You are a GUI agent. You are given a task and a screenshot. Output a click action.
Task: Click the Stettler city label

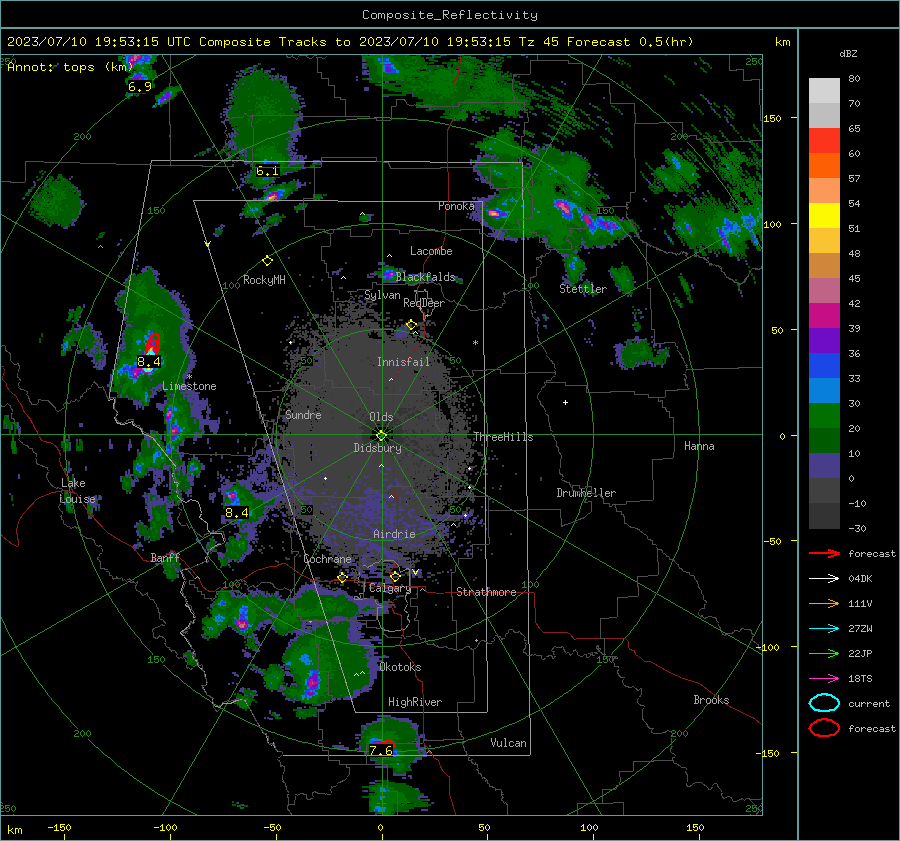583,289
